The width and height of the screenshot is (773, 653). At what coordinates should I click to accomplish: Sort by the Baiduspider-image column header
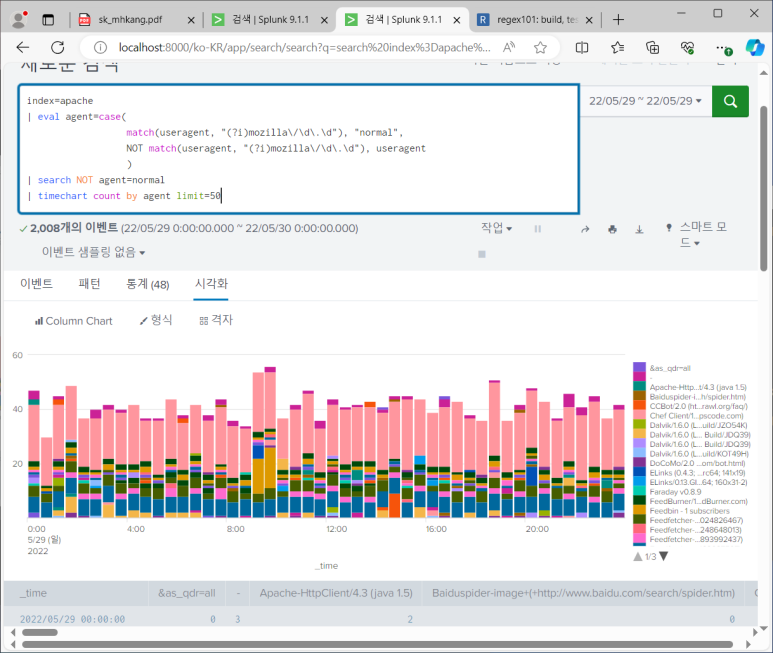(x=583, y=593)
